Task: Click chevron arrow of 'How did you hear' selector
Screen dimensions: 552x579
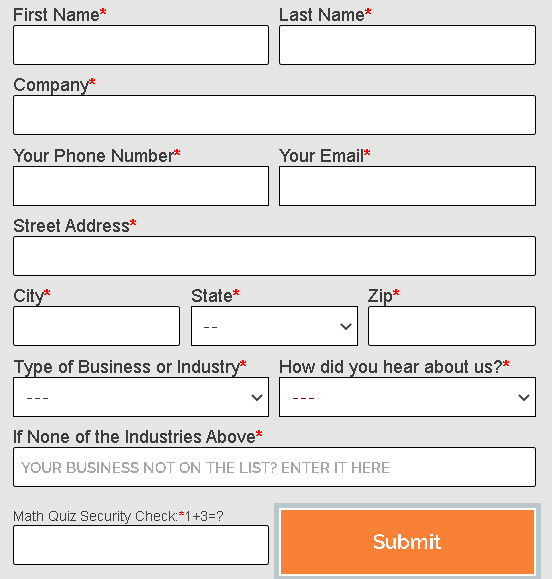Action: tap(524, 397)
